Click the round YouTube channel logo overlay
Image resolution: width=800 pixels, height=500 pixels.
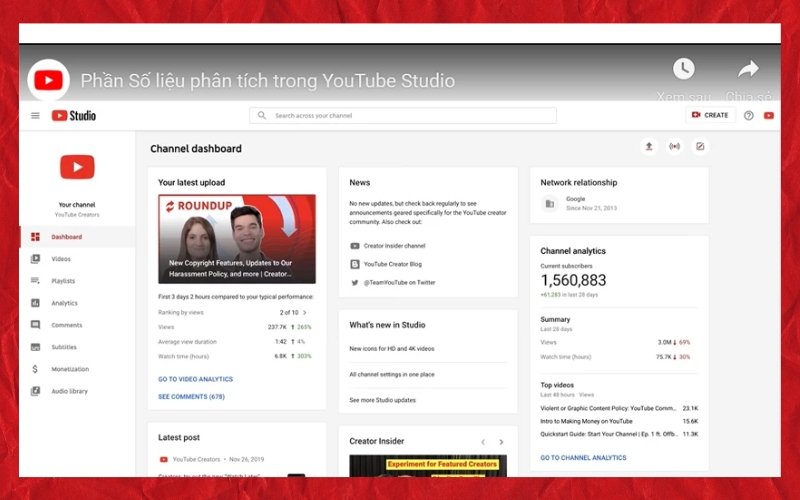point(48,80)
